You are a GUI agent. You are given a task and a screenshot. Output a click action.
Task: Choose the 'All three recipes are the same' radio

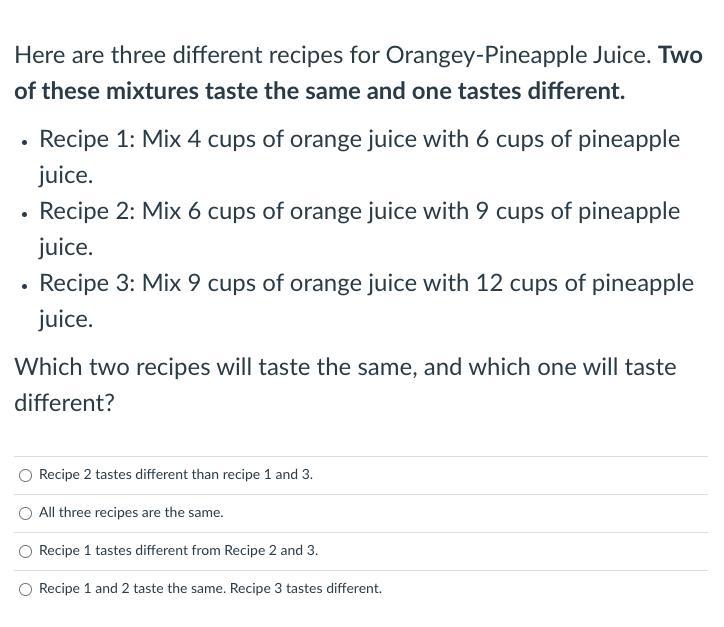tap(25, 513)
